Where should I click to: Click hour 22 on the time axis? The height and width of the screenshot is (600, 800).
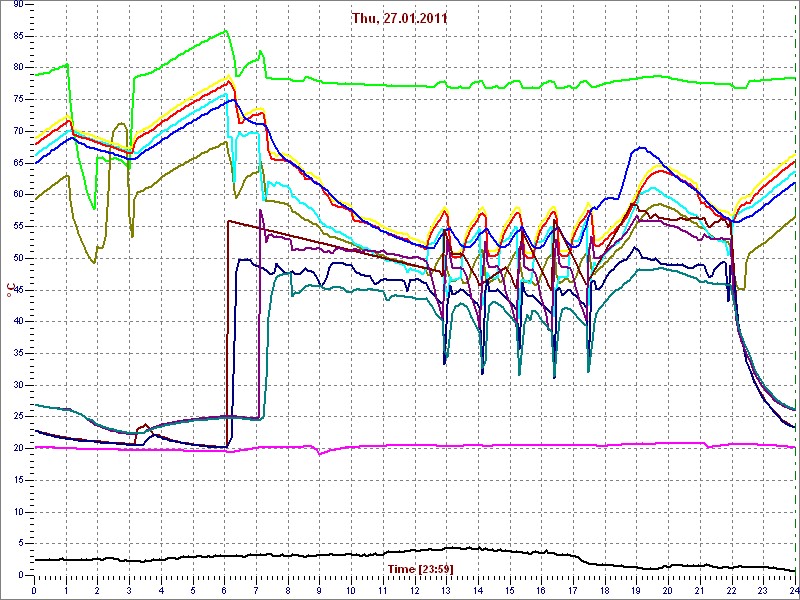[731, 590]
